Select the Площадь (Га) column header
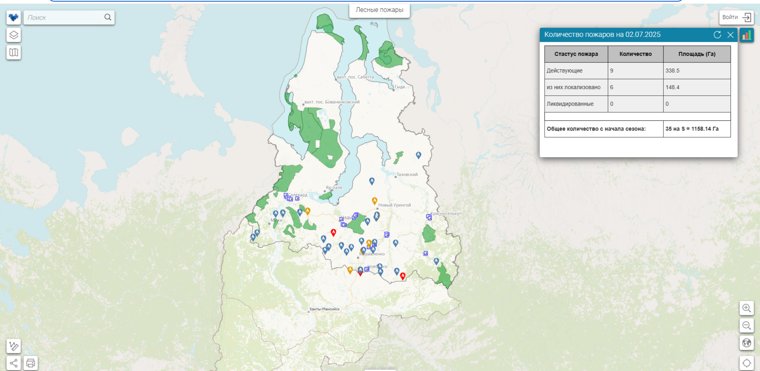The height and width of the screenshot is (371, 760). [x=697, y=54]
